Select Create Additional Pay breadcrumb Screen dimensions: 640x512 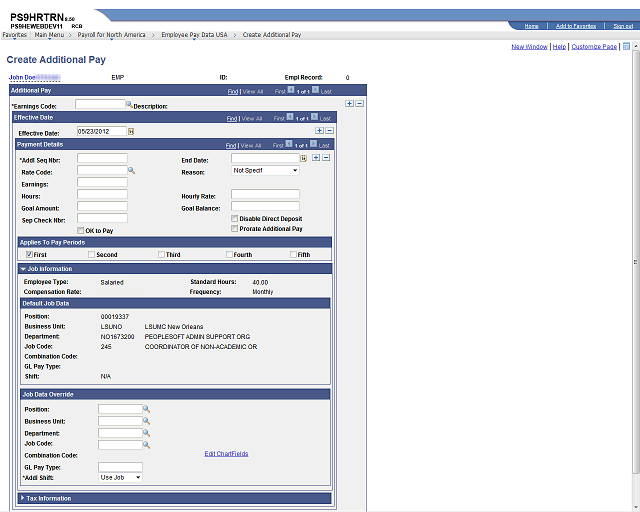272,35
